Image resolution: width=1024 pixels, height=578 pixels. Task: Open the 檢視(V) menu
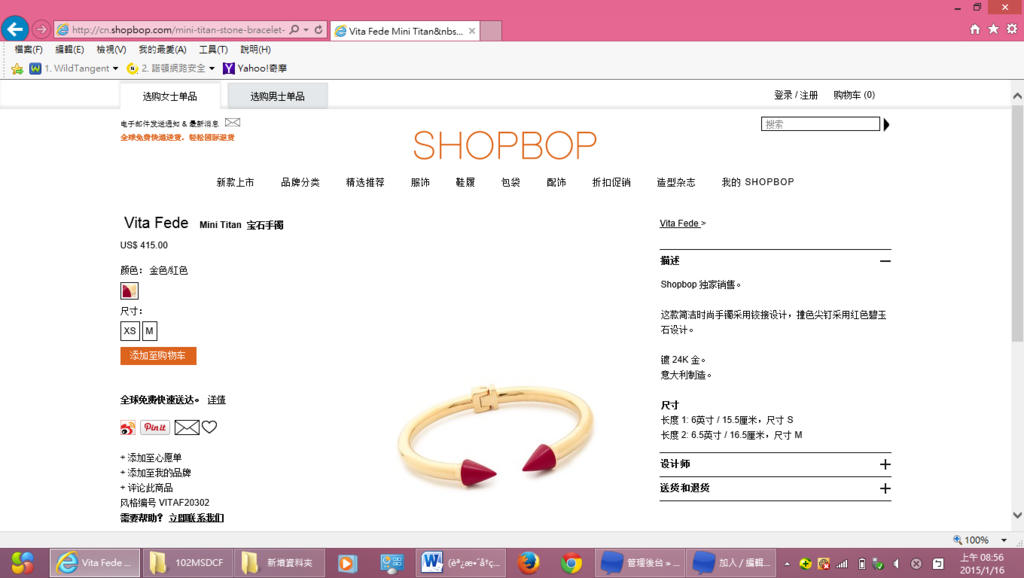tap(111, 50)
